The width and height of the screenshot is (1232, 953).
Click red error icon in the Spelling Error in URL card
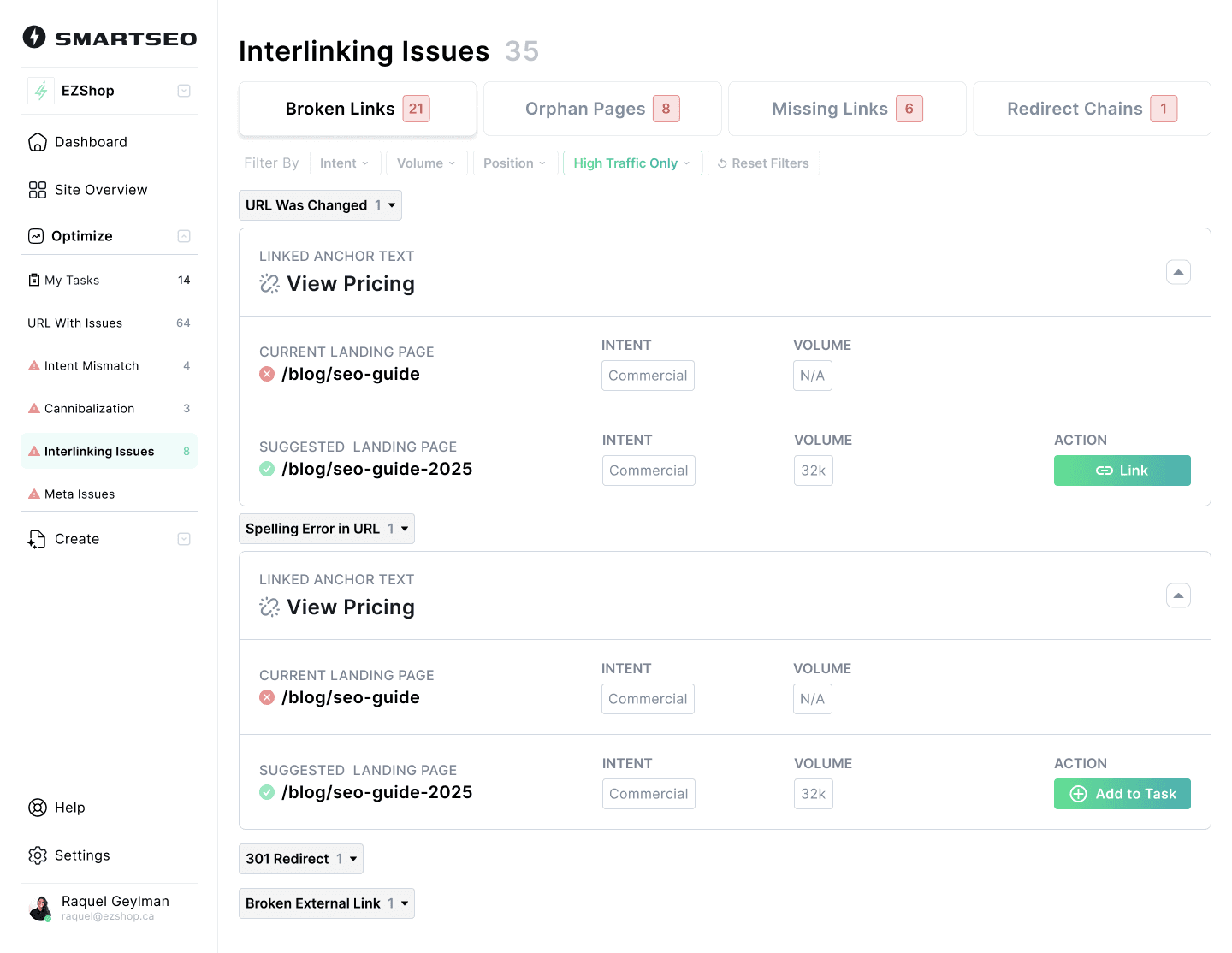[267, 697]
